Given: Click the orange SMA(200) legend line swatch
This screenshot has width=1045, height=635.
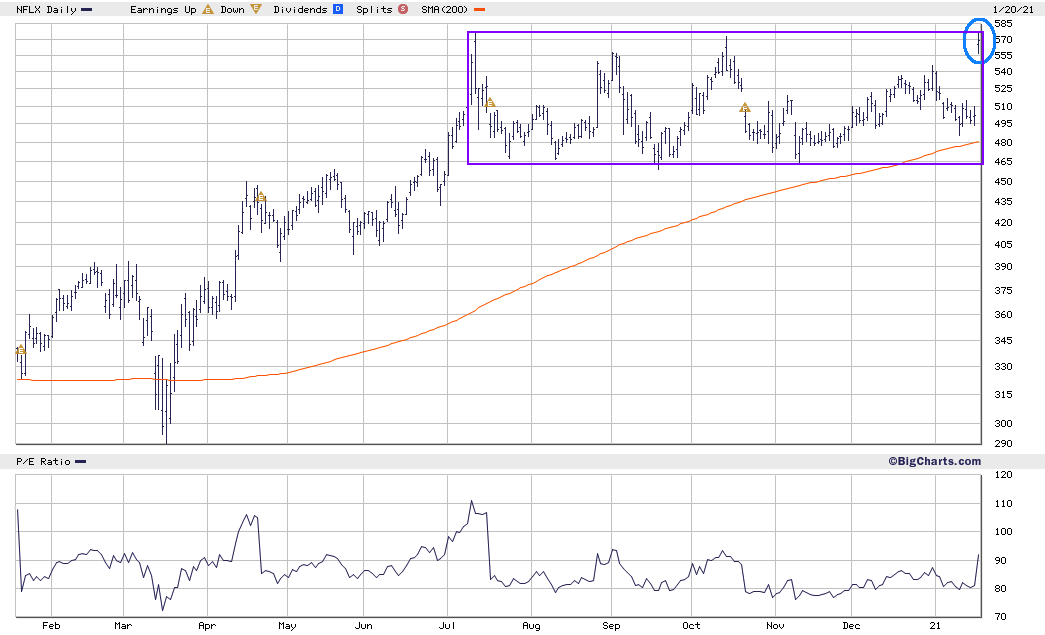Looking at the screenshot, I should click(x=479, y=10).
